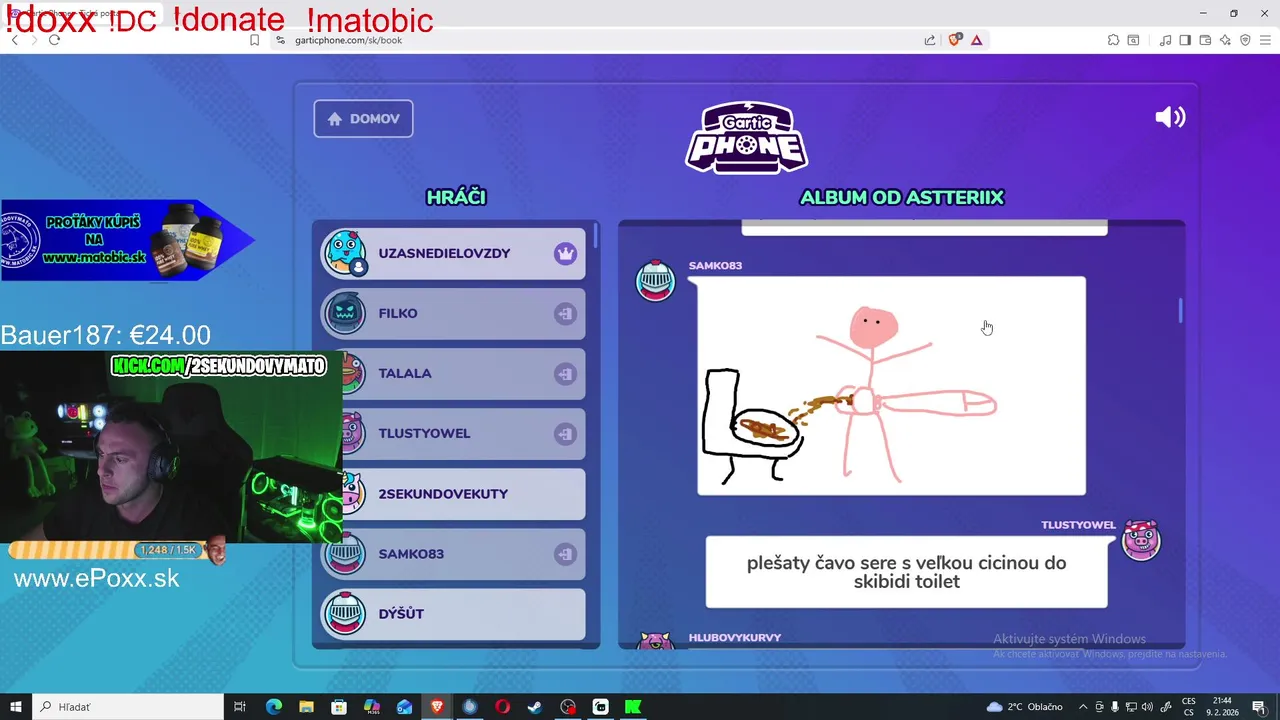Viewport: 1280px width, 720px height.
Task: Click the TLUSTYOWEL pig avatar in the album
Action: click(x=1141, y=540)
